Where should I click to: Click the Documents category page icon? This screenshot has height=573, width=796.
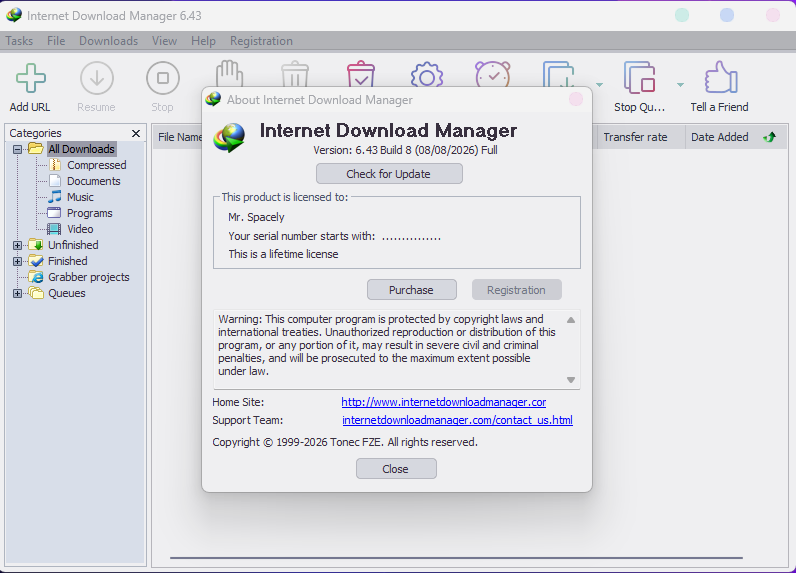point(55,181)
